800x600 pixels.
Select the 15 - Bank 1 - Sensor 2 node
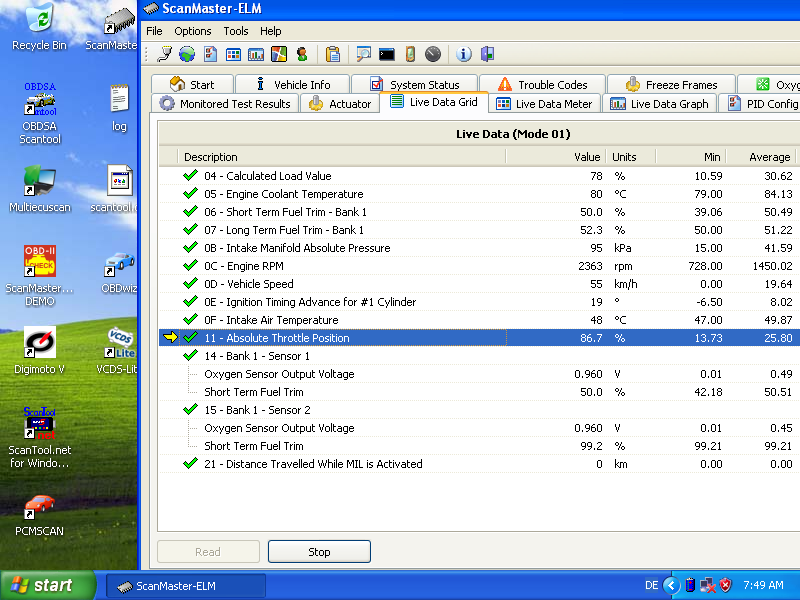(257, 410)
